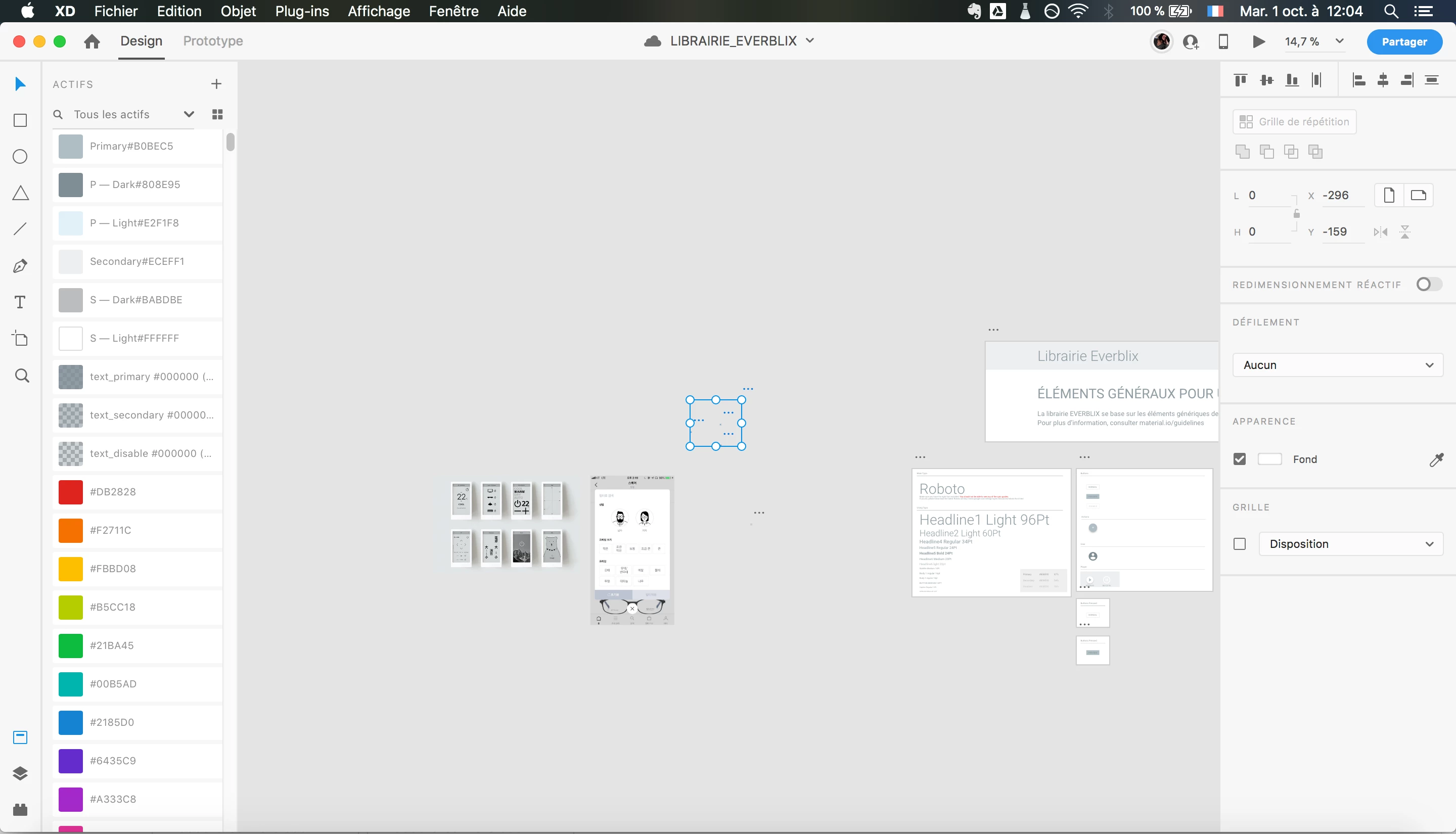The width and height of the screenshot is (1456, 834).
Task: Open the Layers panel icon
Action: 20,773
